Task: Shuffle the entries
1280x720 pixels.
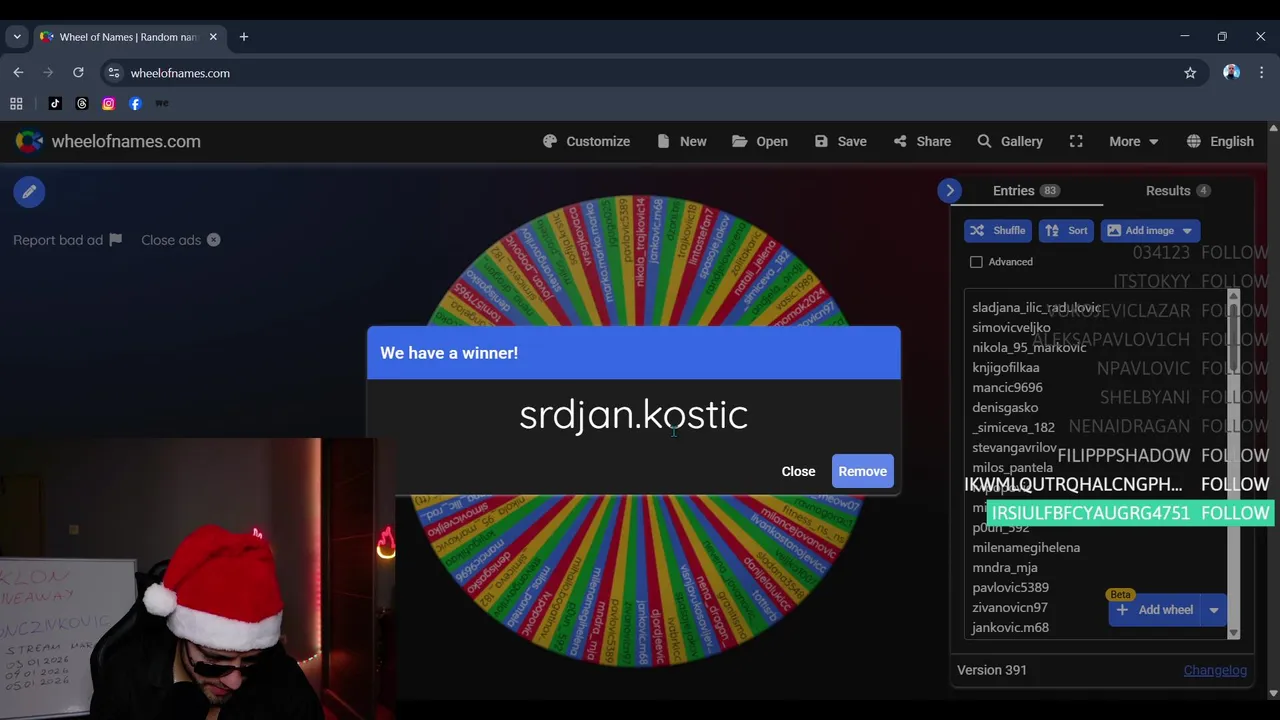Action: click(998, 230)
